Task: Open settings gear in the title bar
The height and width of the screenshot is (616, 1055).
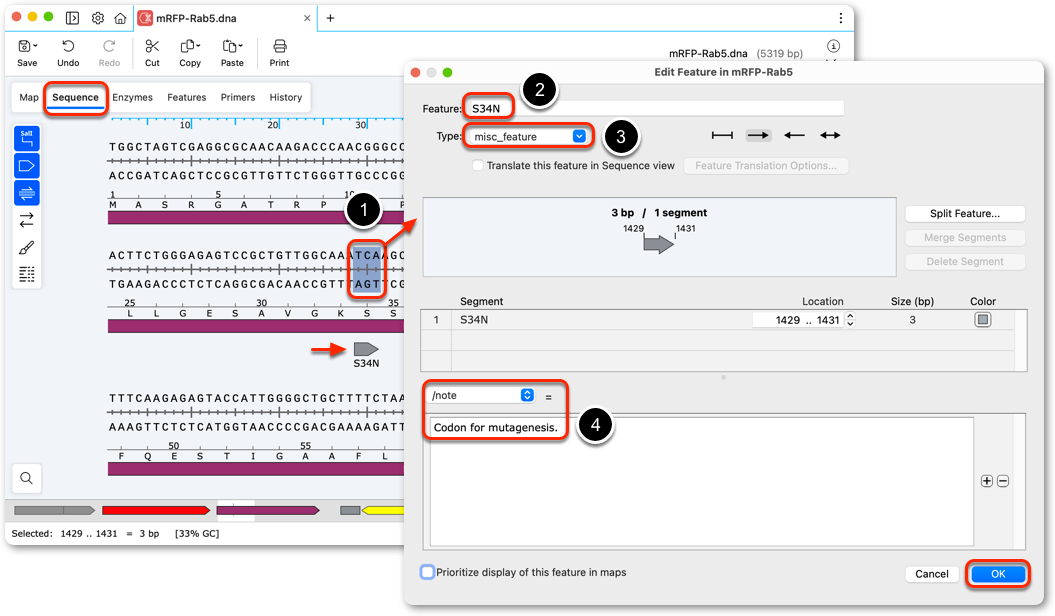Action: coord(98,18)
